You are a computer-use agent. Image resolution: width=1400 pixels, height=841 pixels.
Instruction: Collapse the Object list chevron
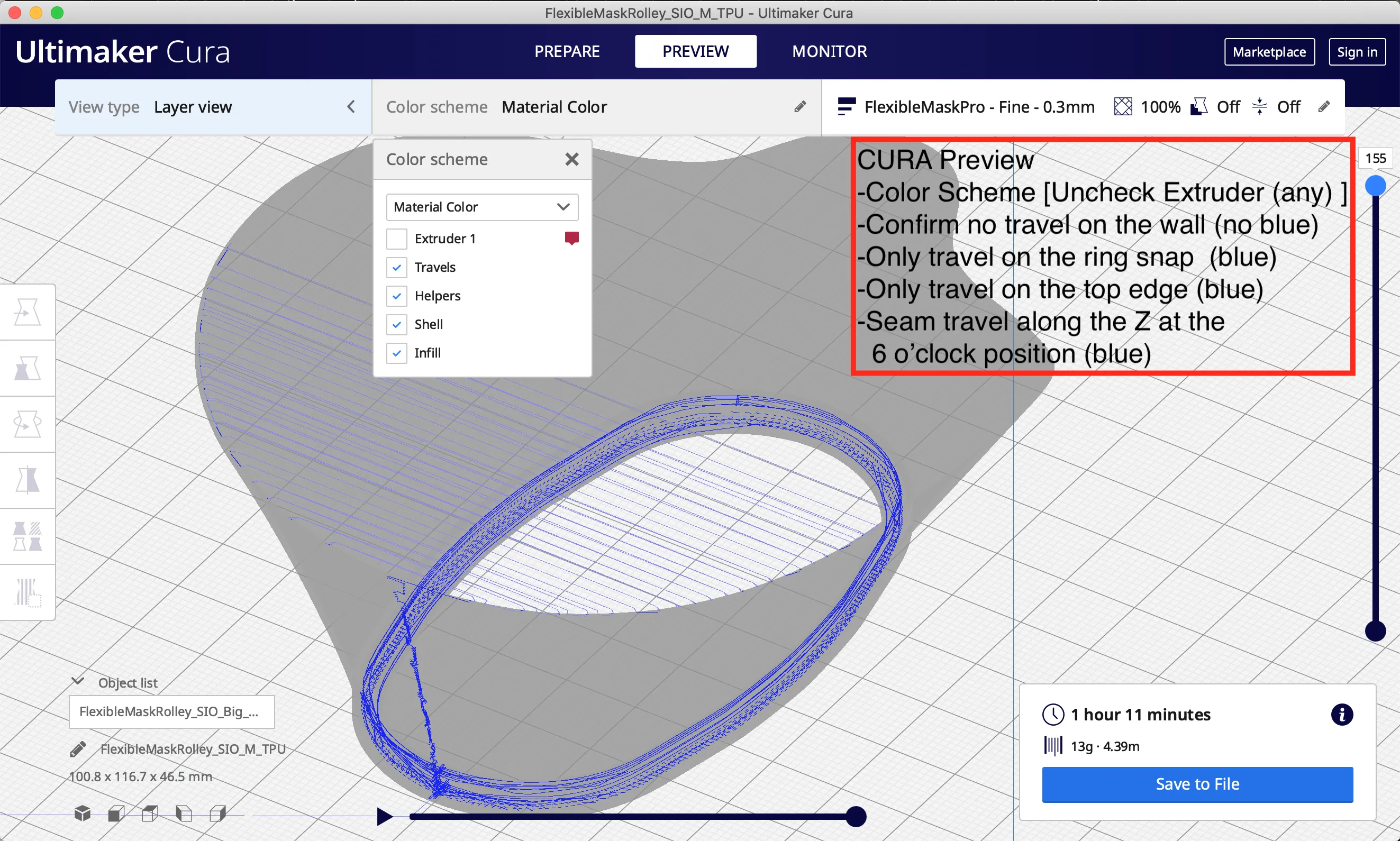[78, 682]
